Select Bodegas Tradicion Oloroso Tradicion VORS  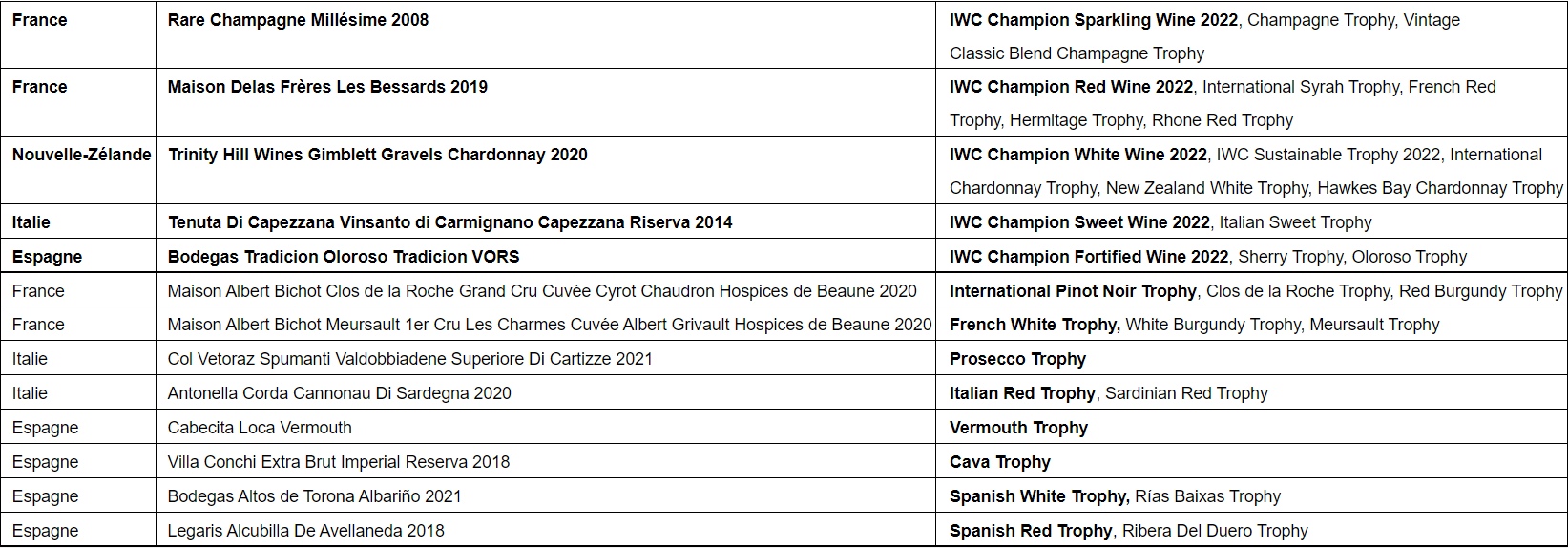click(344, 257)
